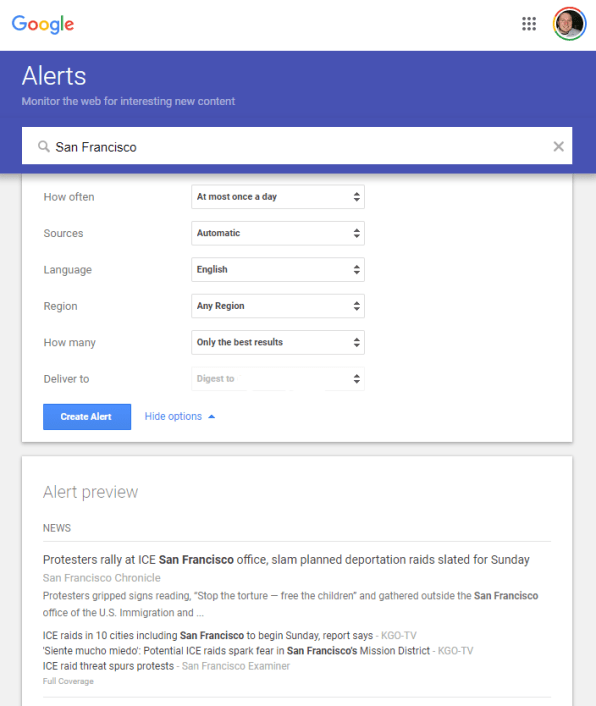596x706 pixels.
Task: Open the Protesters rally at ICE headline
Action: 286,560
